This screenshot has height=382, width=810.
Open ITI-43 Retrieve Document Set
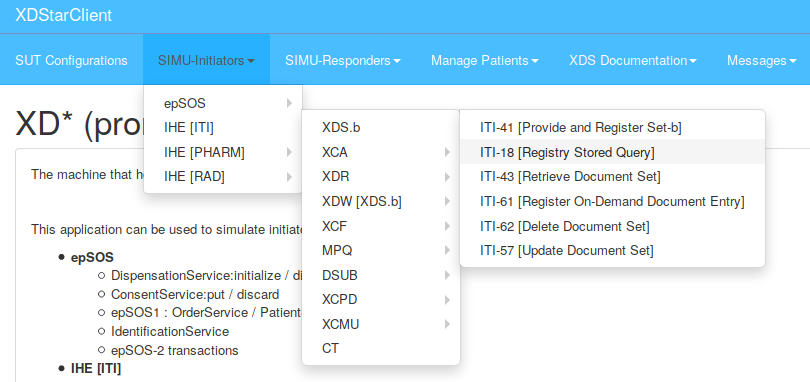[612, 177]
